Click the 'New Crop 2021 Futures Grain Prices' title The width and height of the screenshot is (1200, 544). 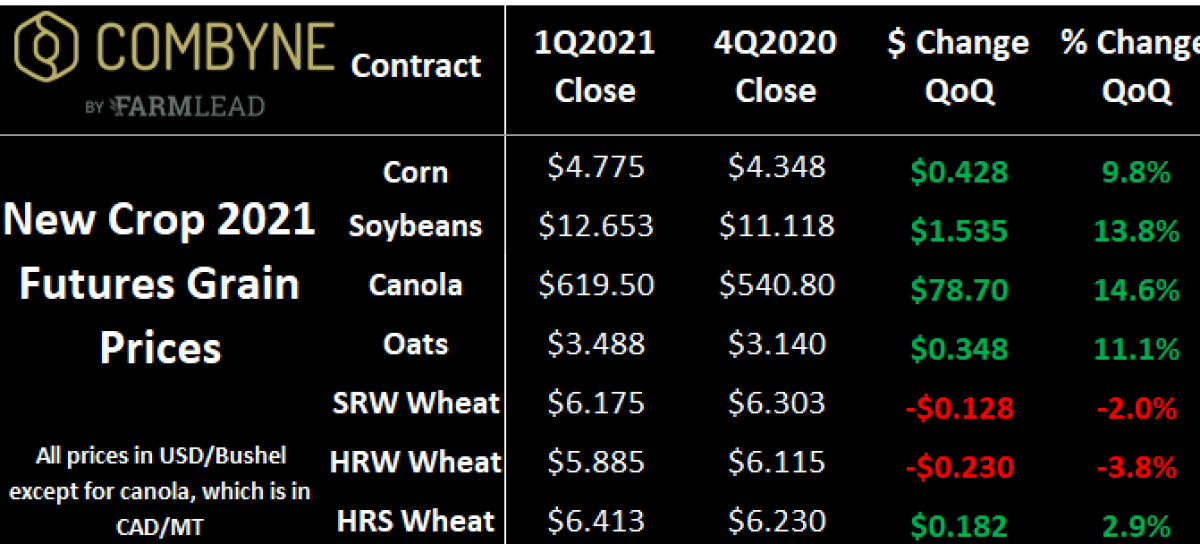pos(160,284)
